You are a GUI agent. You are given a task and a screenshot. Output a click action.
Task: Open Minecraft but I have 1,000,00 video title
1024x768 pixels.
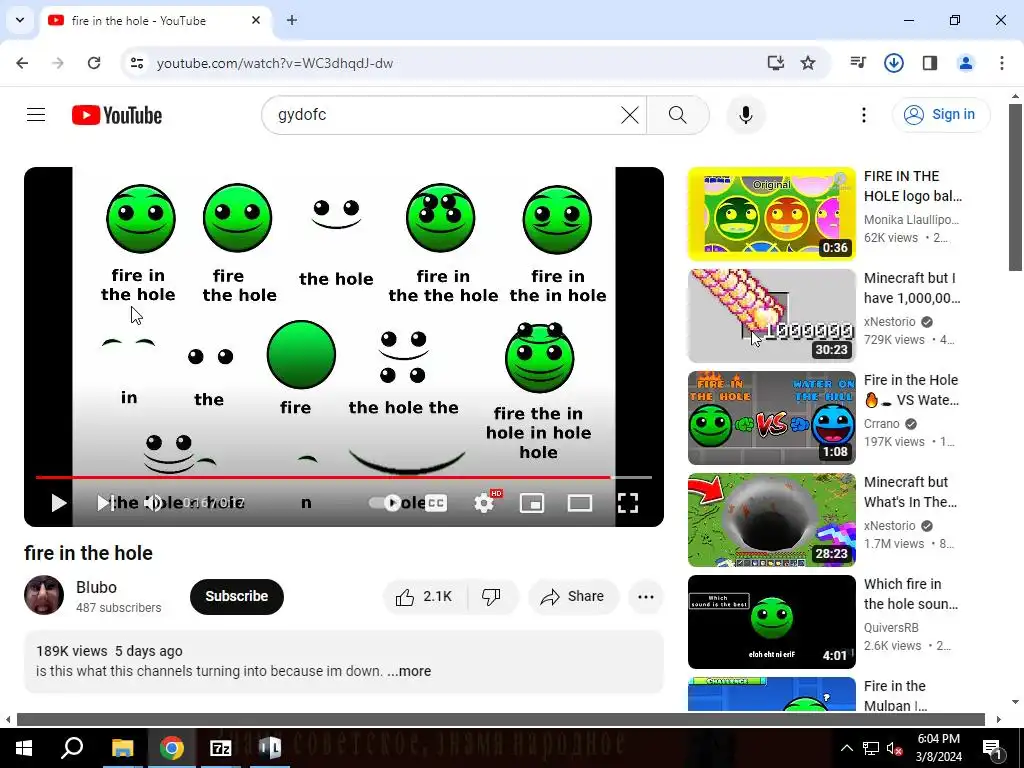point(912,288)
